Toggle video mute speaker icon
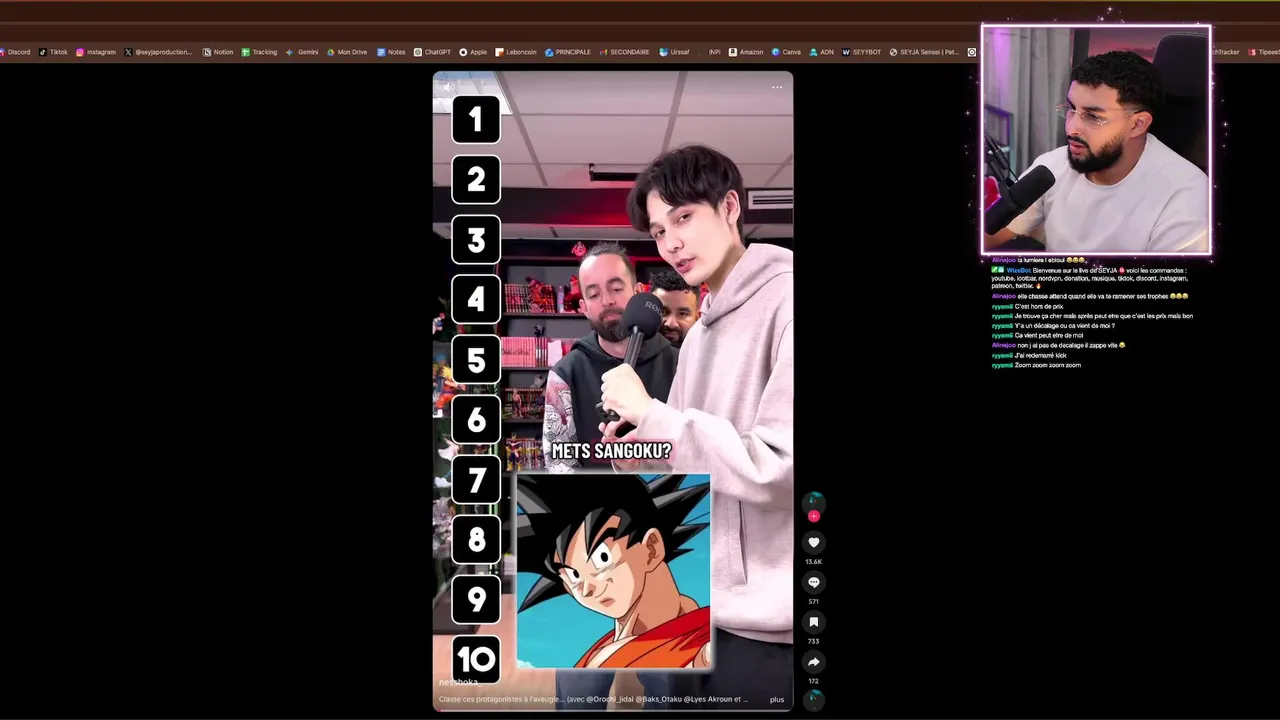1280x720 pixels. click(x=448, y=87)
